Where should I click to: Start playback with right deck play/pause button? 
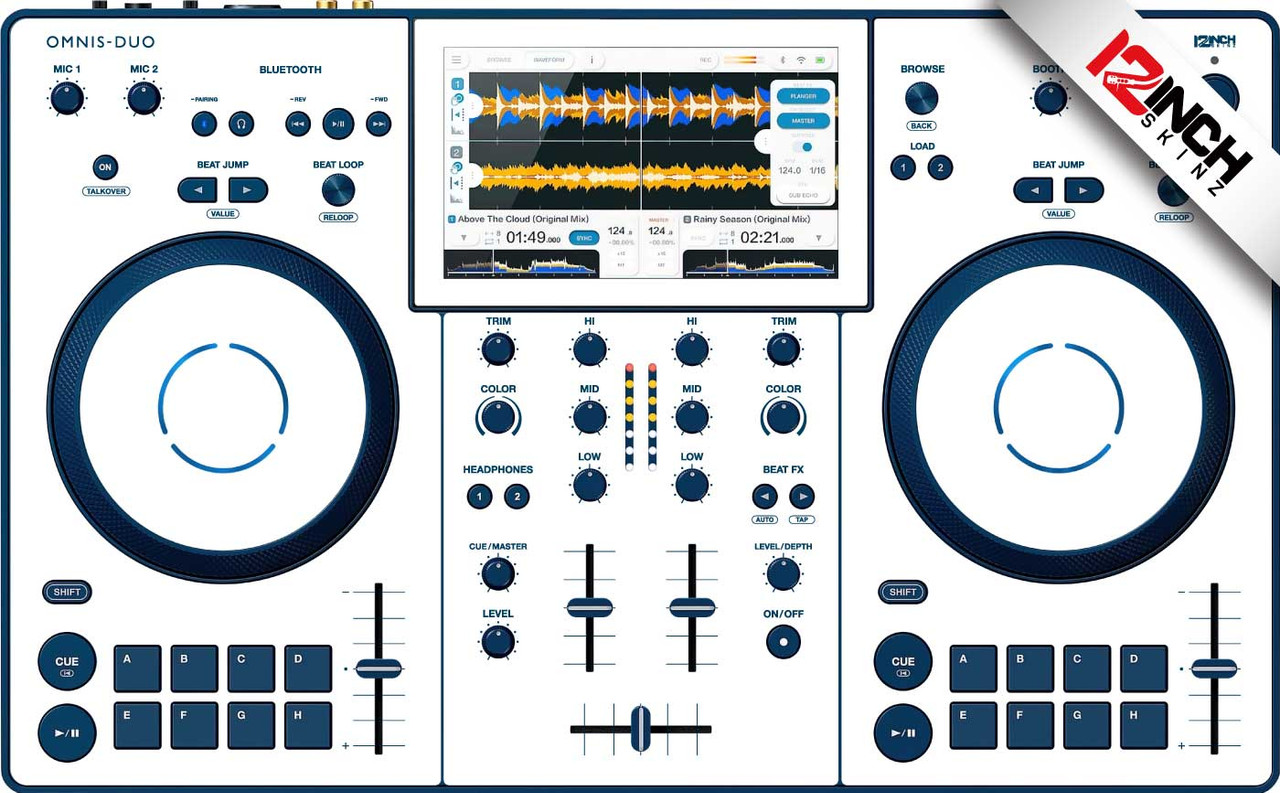click(x=903, y=733)
